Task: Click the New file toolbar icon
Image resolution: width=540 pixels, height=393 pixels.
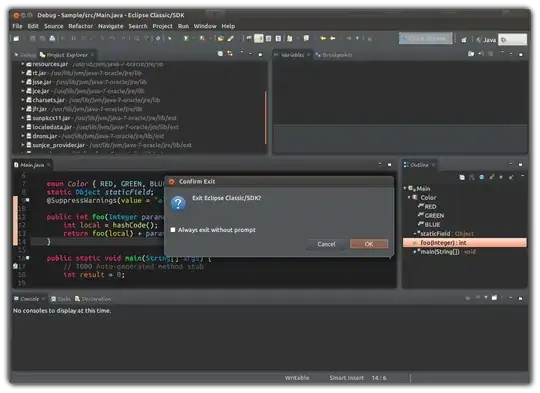Action: click(16, 39)
